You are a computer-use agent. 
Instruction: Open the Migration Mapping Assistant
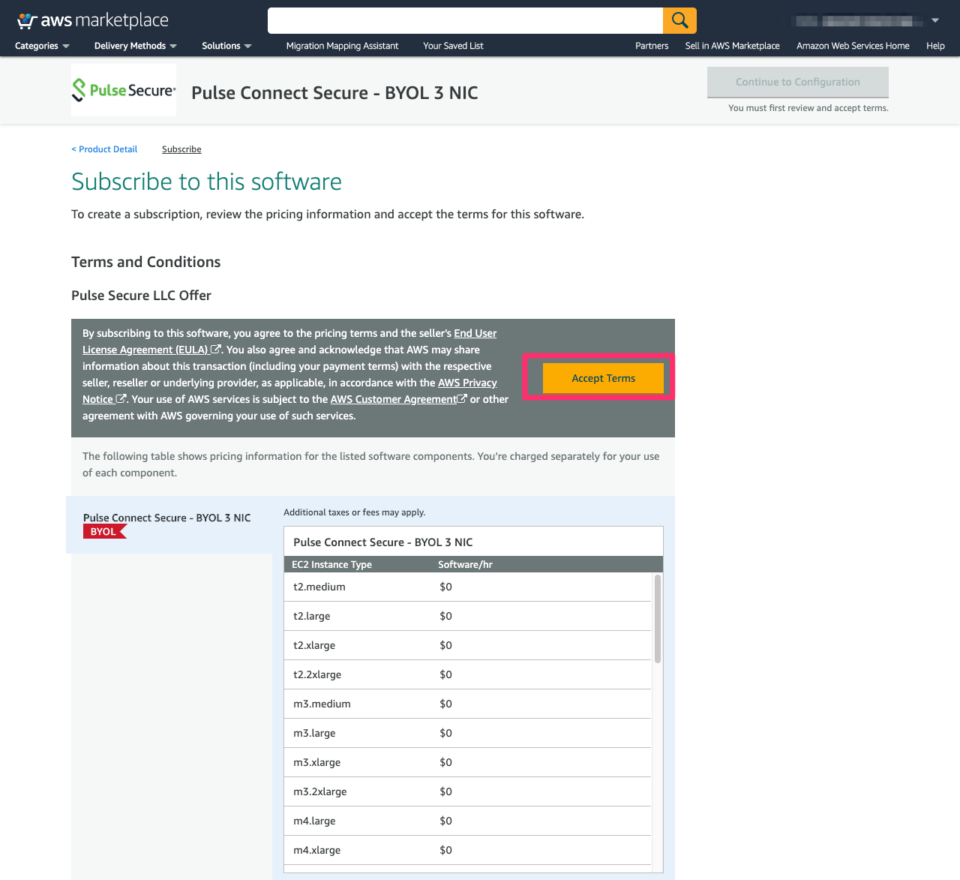pyautogui.click(x=341, y=45)
